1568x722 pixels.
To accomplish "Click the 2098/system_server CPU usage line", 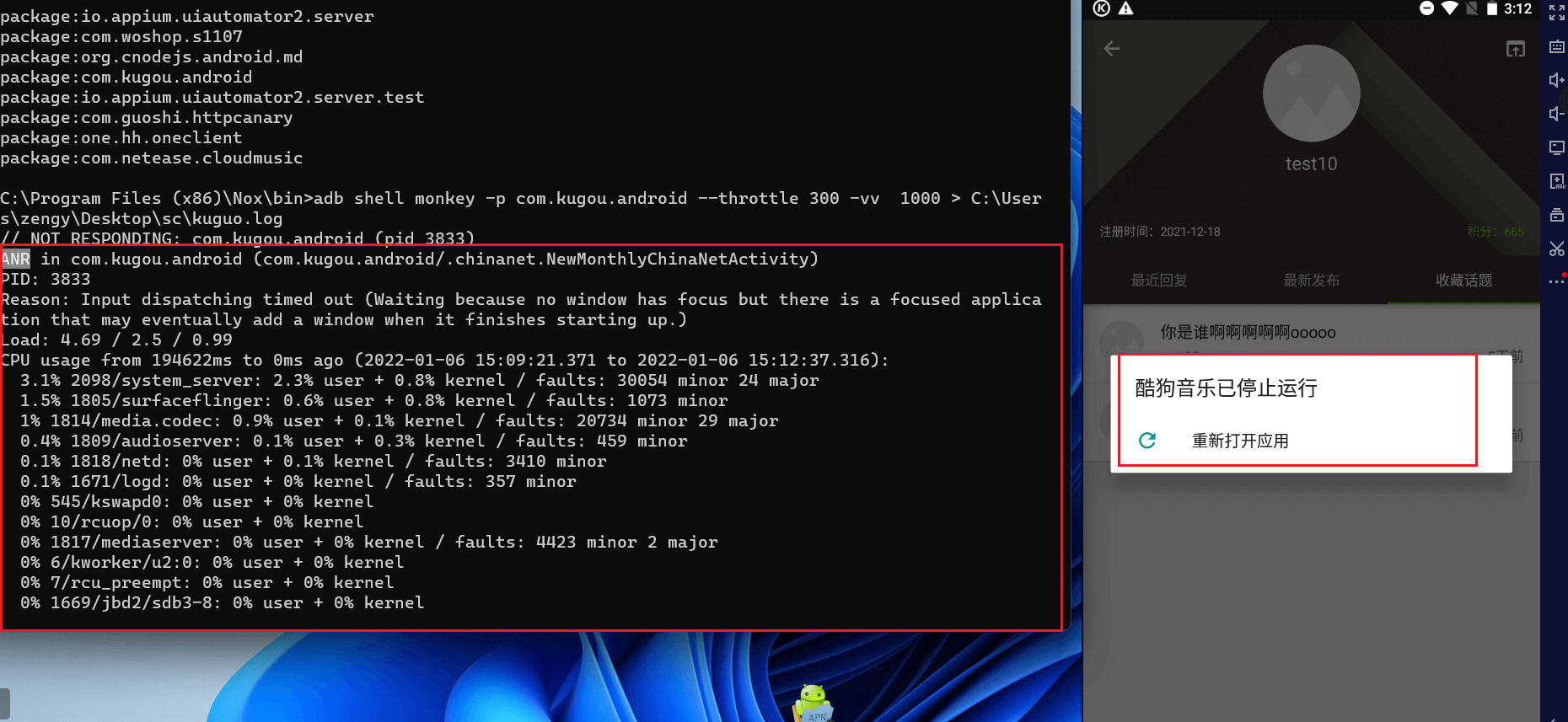I will [420, 380].
